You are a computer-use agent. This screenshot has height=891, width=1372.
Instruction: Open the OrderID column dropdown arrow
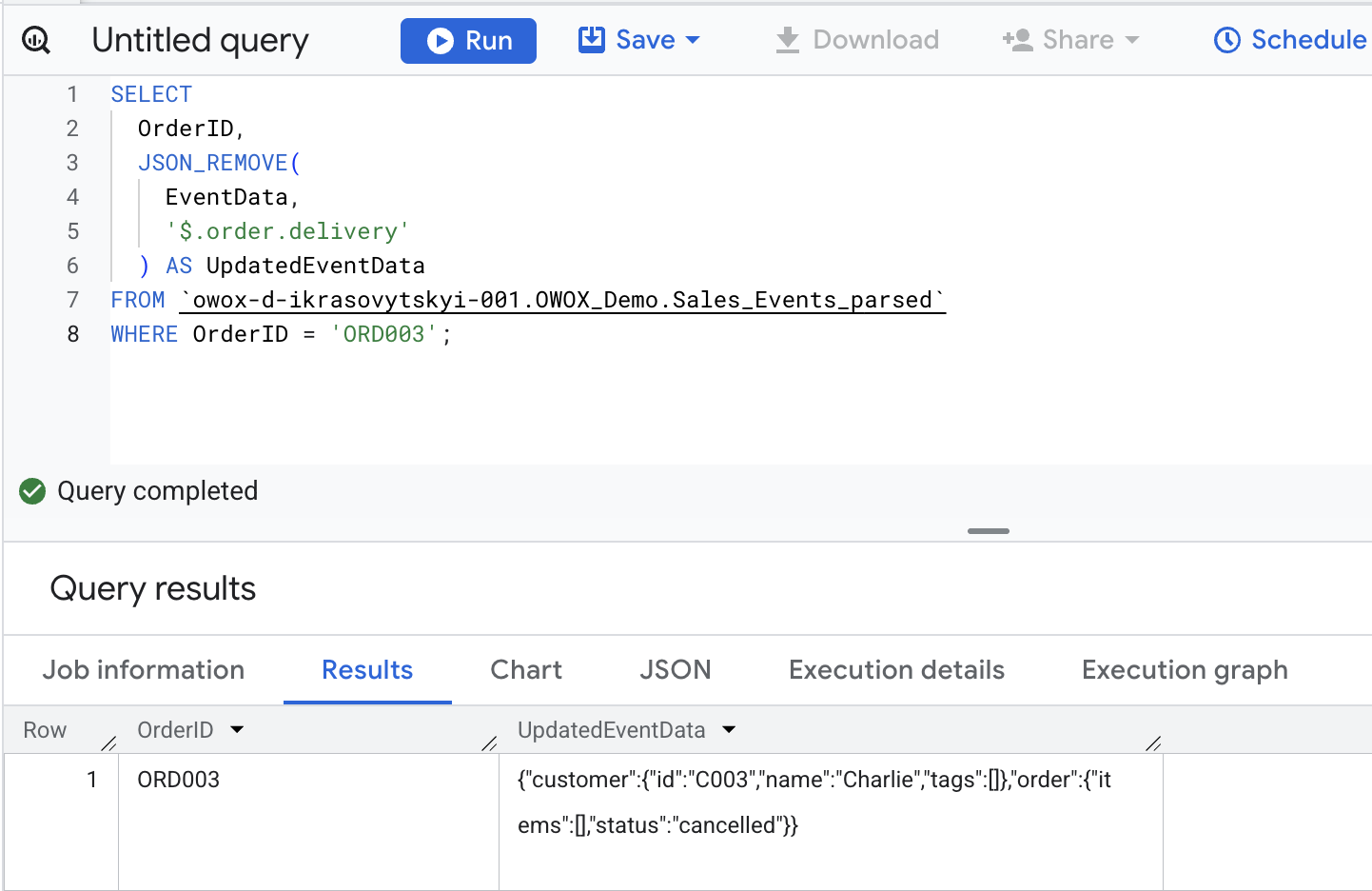click(x=238, y=730)
